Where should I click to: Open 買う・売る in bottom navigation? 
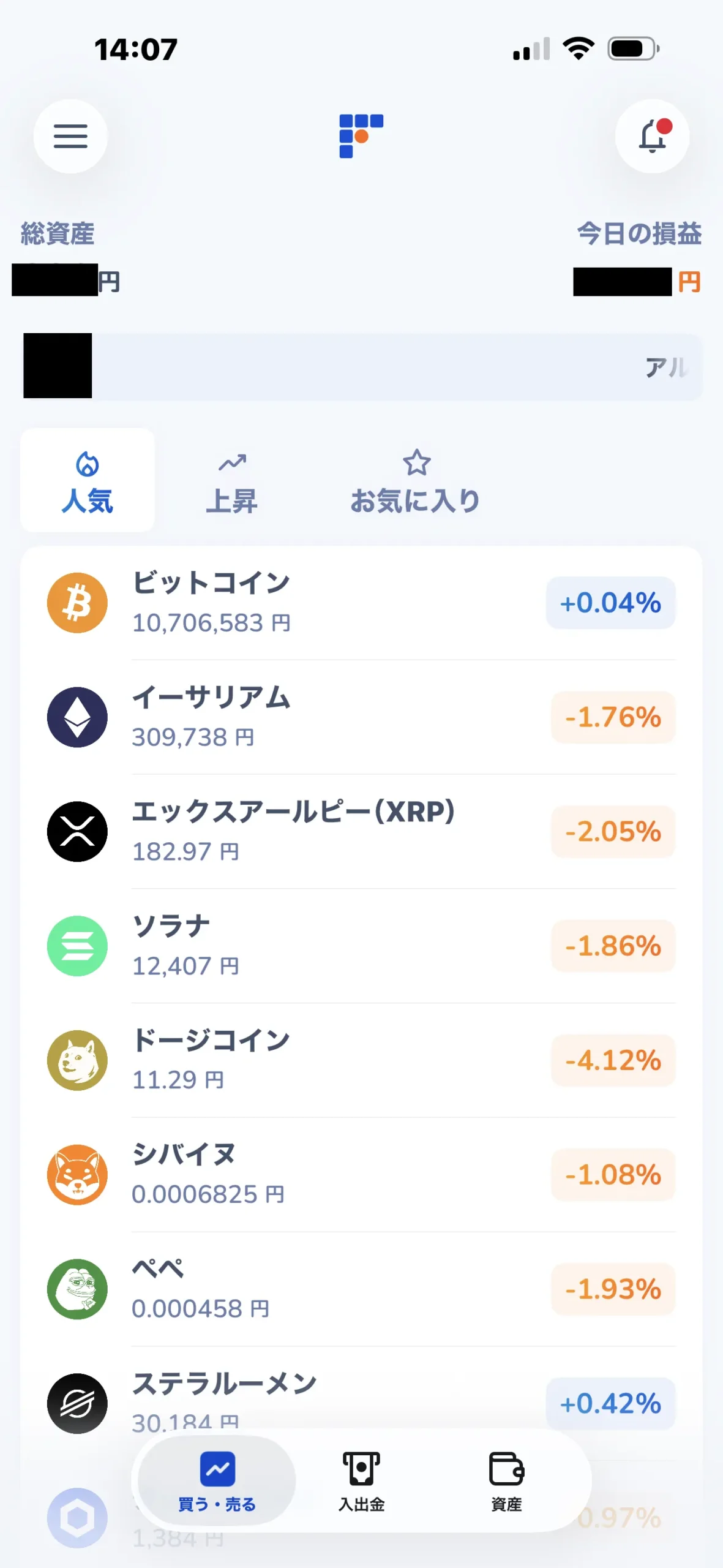pos(217,1481)
